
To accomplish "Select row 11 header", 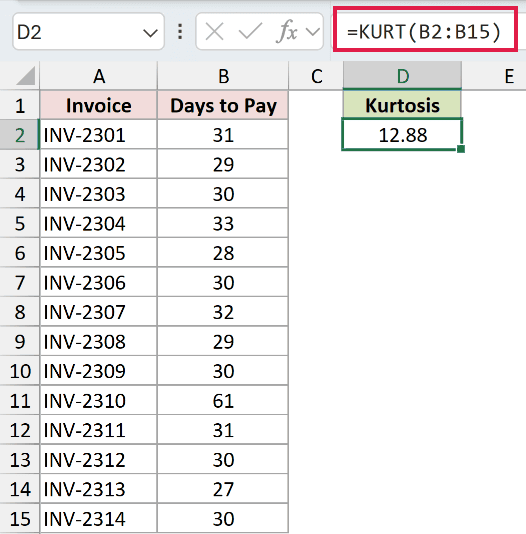I will pyautogui.click(x=20, y=400).
